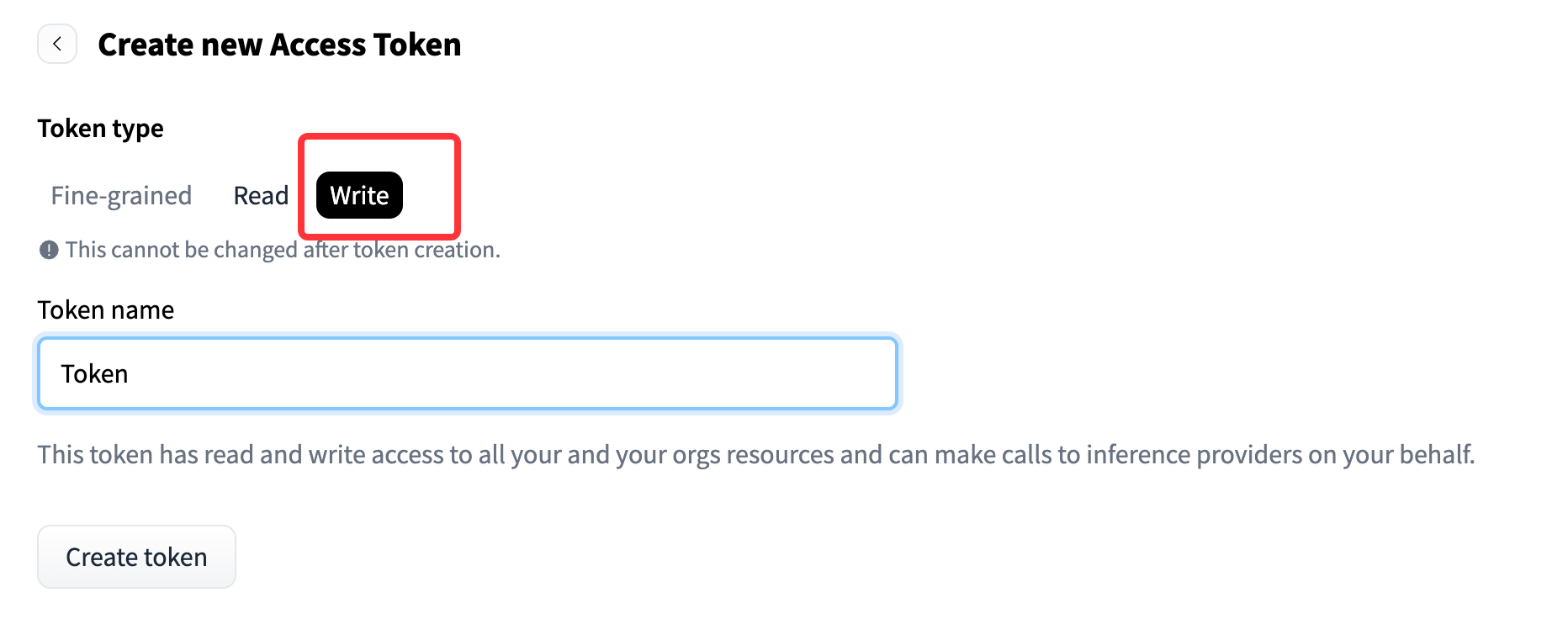The width and height of the screenshot is (1568, 624).
Task: Click inside the blue-outlined name textbox
Action: (x=468, y=374)
